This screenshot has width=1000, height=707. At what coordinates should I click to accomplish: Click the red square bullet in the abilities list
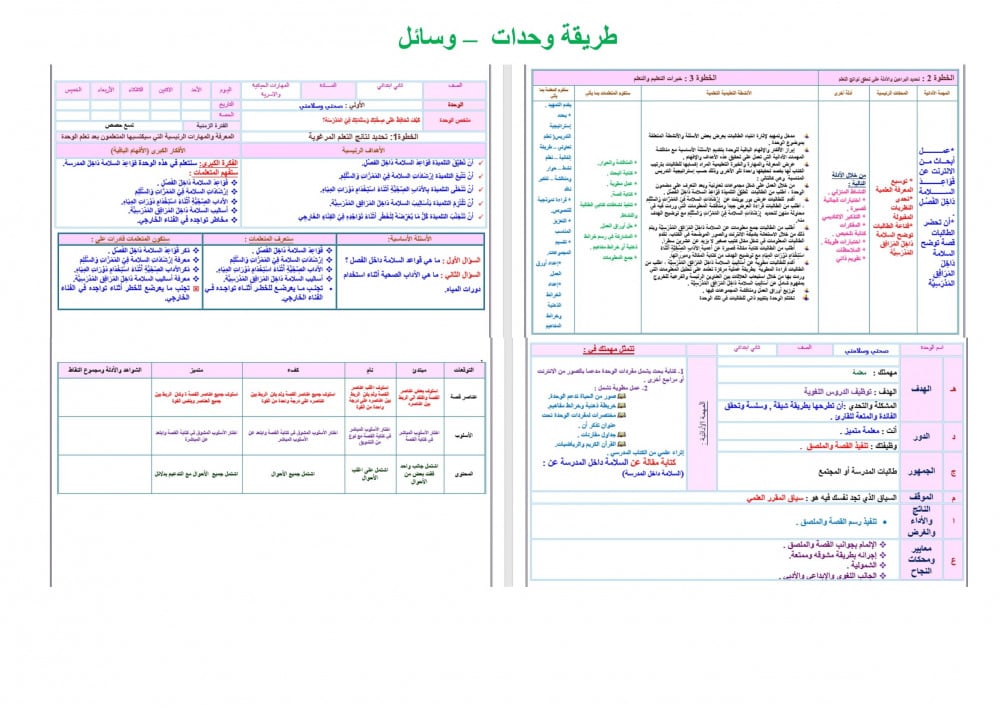(202, 288)
